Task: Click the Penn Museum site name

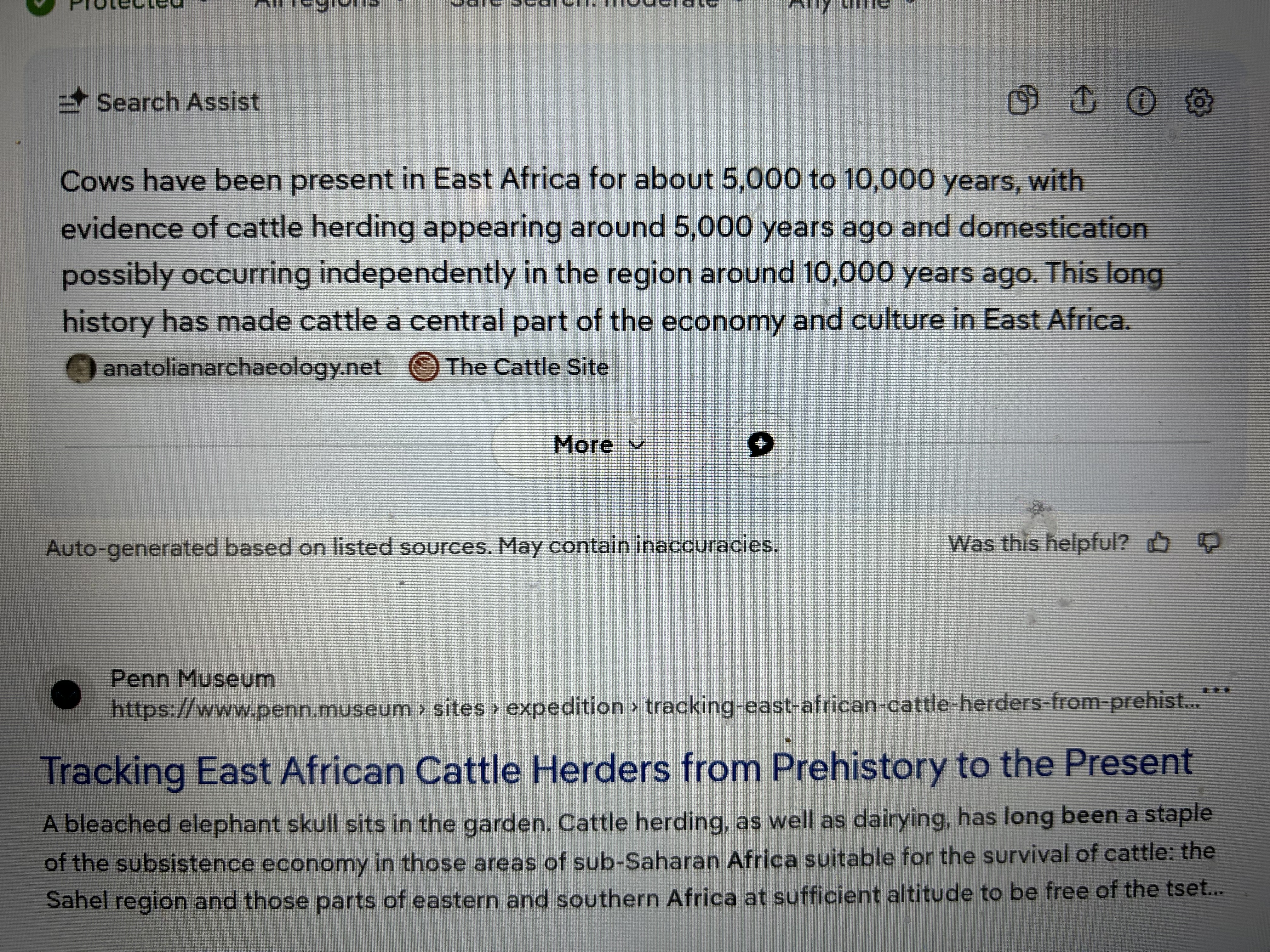Action: pyautogui.click(x=193, y=679)
